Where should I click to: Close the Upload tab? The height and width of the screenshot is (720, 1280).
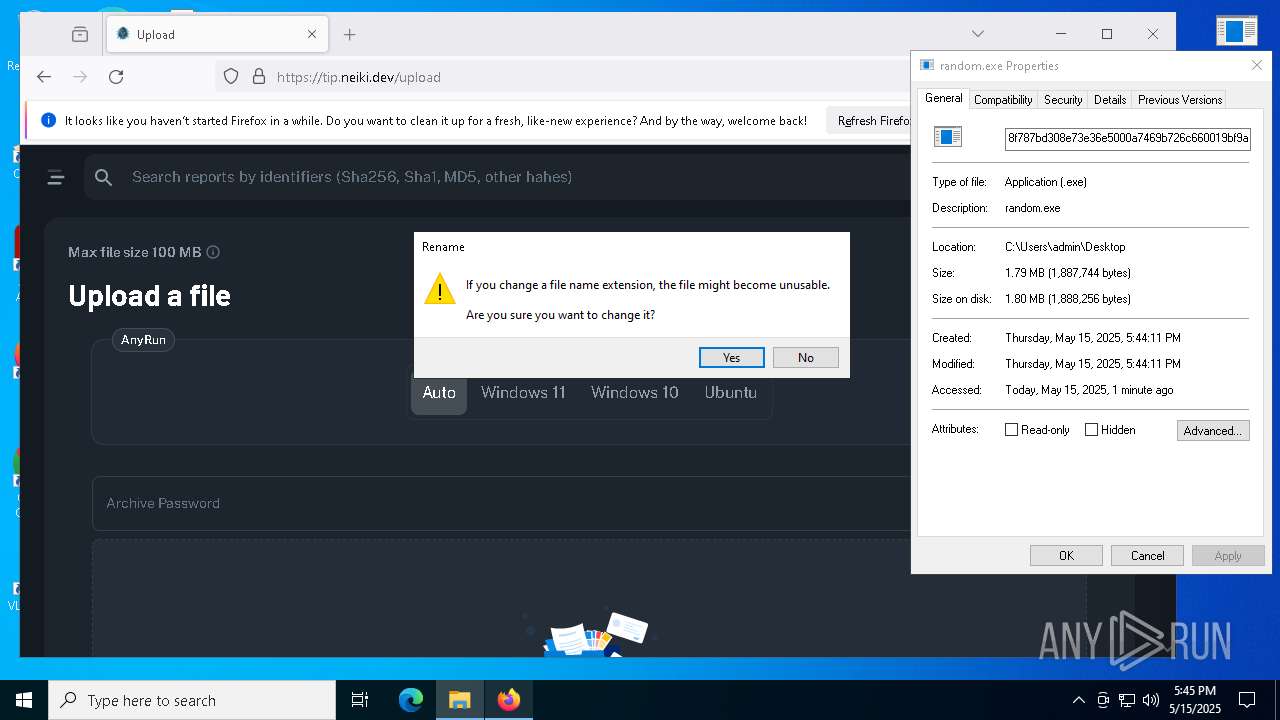click(311, 34)
